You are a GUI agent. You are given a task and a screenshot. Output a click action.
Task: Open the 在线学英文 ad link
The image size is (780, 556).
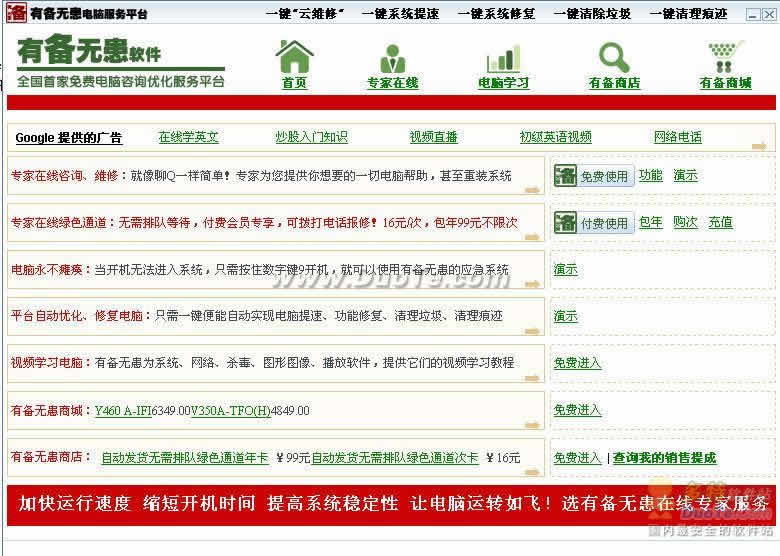coord(189,137)
